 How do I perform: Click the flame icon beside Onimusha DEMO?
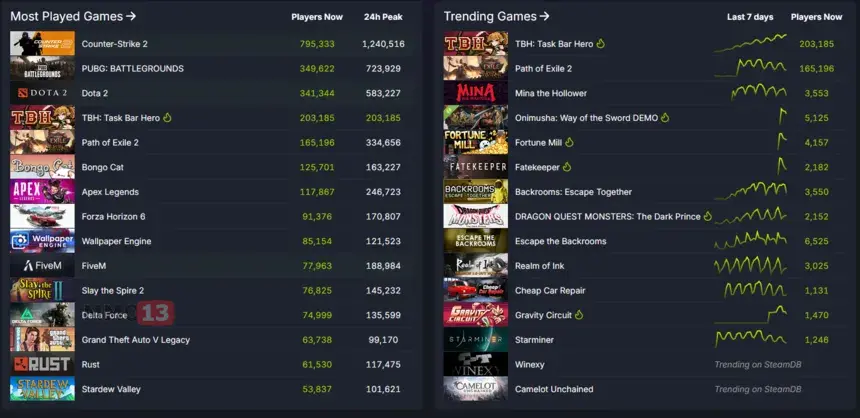[665, 117]
